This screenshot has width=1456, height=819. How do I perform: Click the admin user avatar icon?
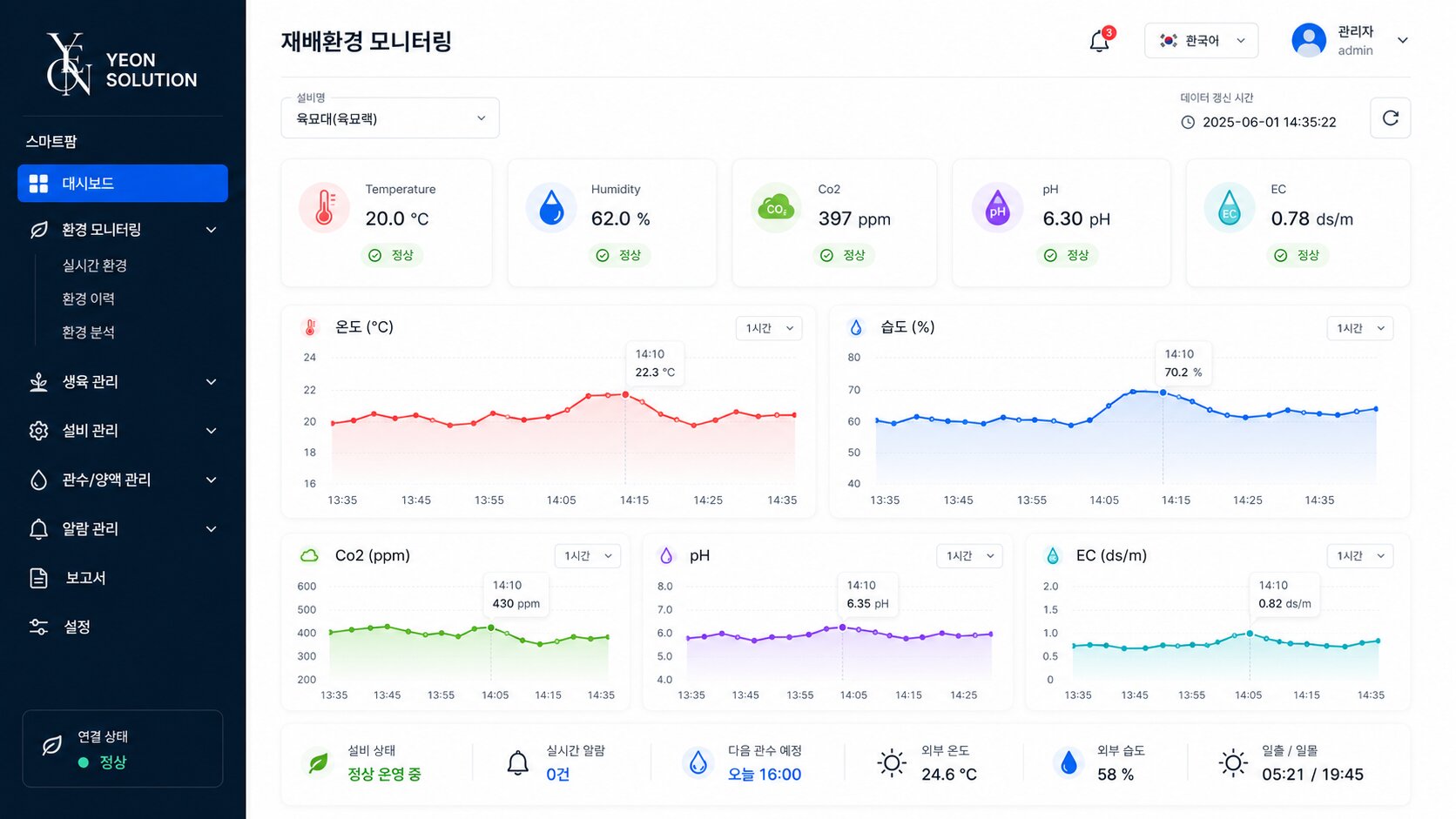(1308, 40)
